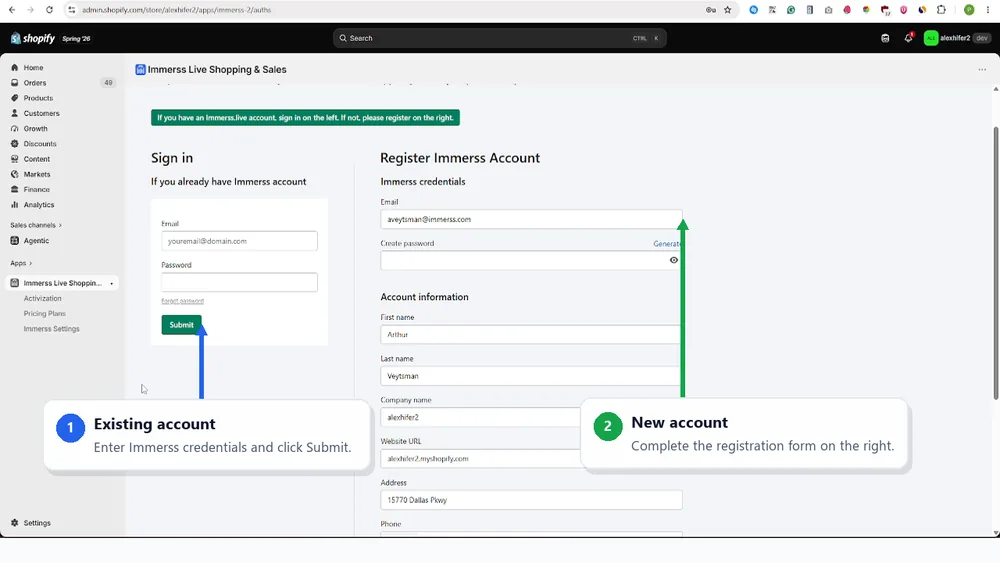The height and width of the screenshot is (563, 1000).
Task: Click the site info icon in address bar
Action: [x=71, y=10]
